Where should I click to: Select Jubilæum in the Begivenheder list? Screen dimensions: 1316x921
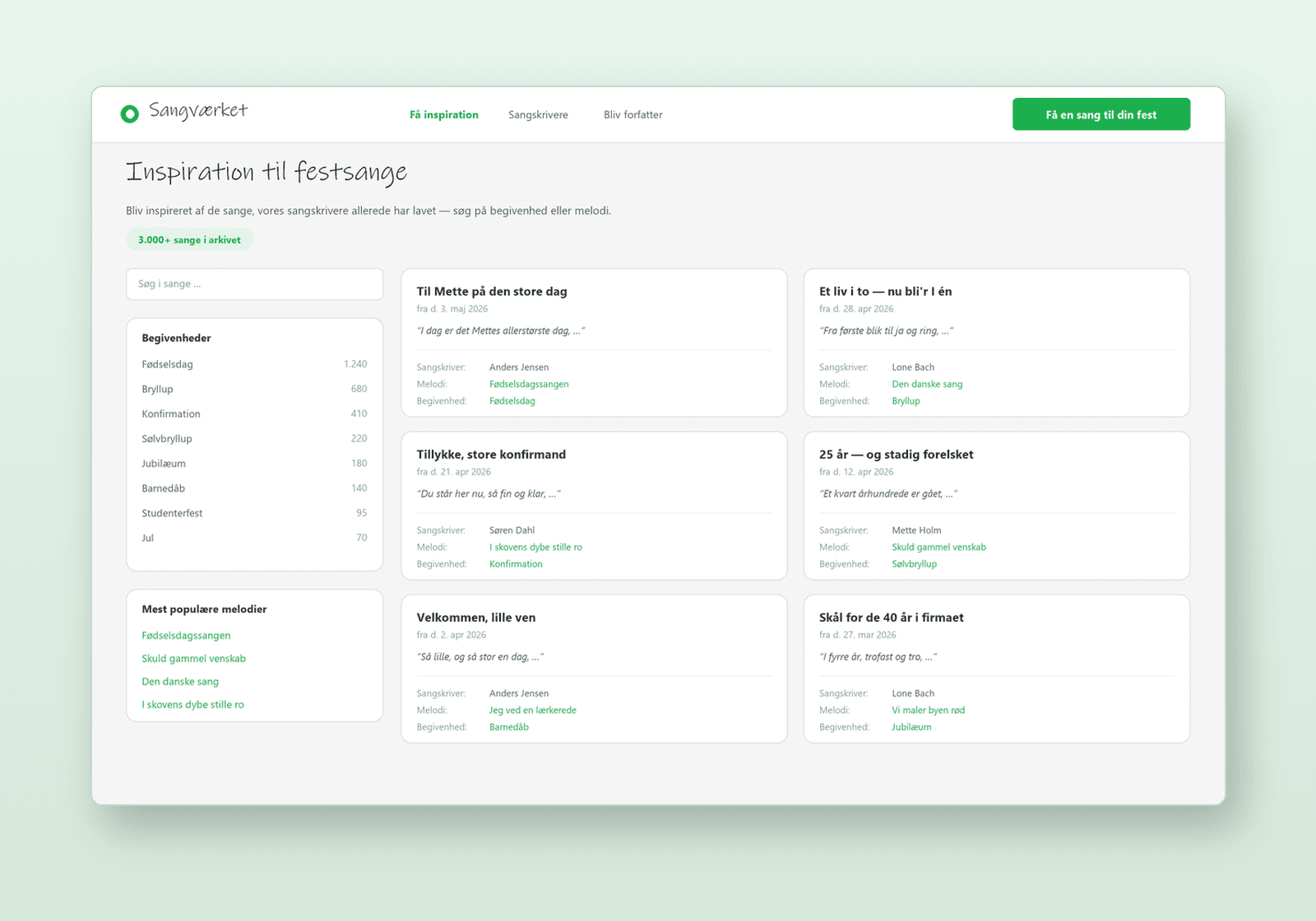coord(254,463)
